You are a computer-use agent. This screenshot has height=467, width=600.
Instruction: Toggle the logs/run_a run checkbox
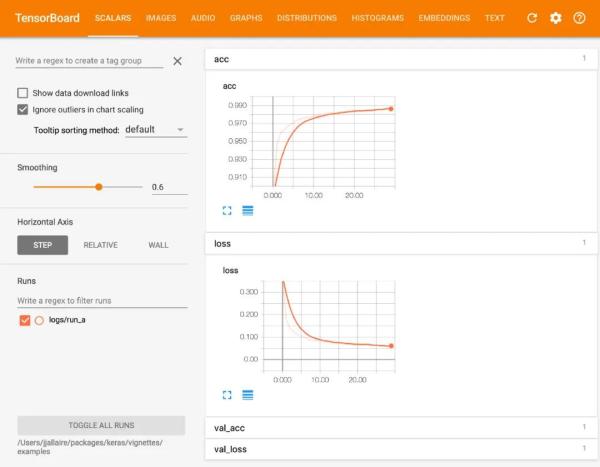(25, 320)
